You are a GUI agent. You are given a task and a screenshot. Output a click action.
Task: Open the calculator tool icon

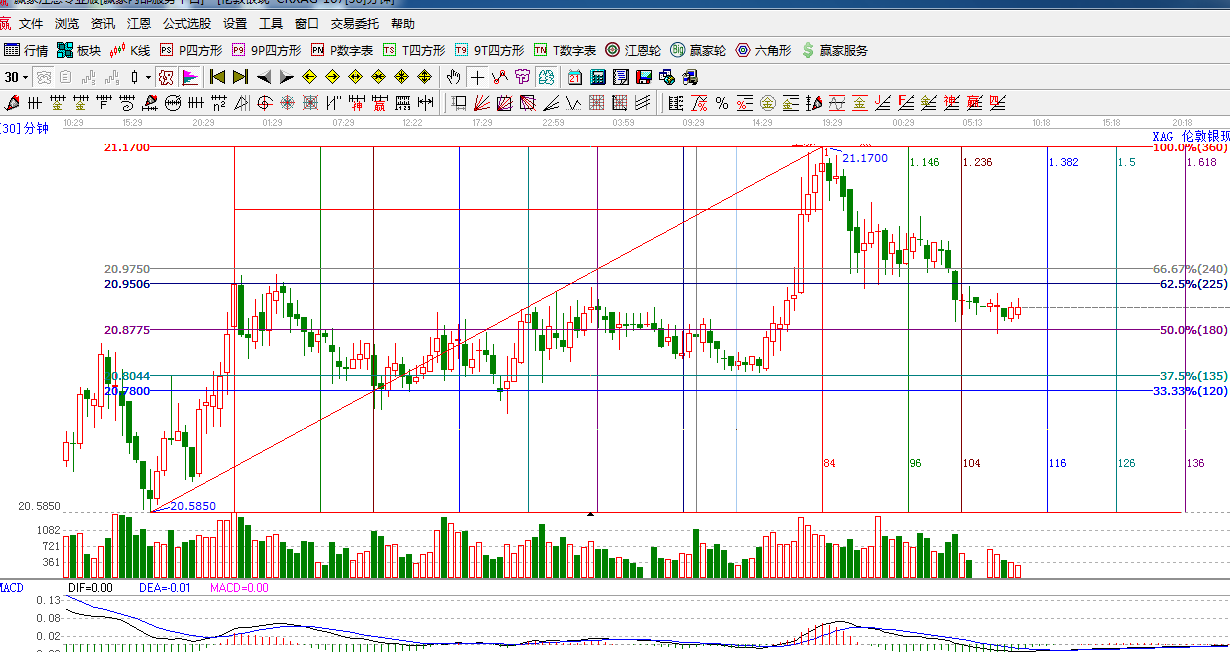pyautogui.click(x=598, y=77)
